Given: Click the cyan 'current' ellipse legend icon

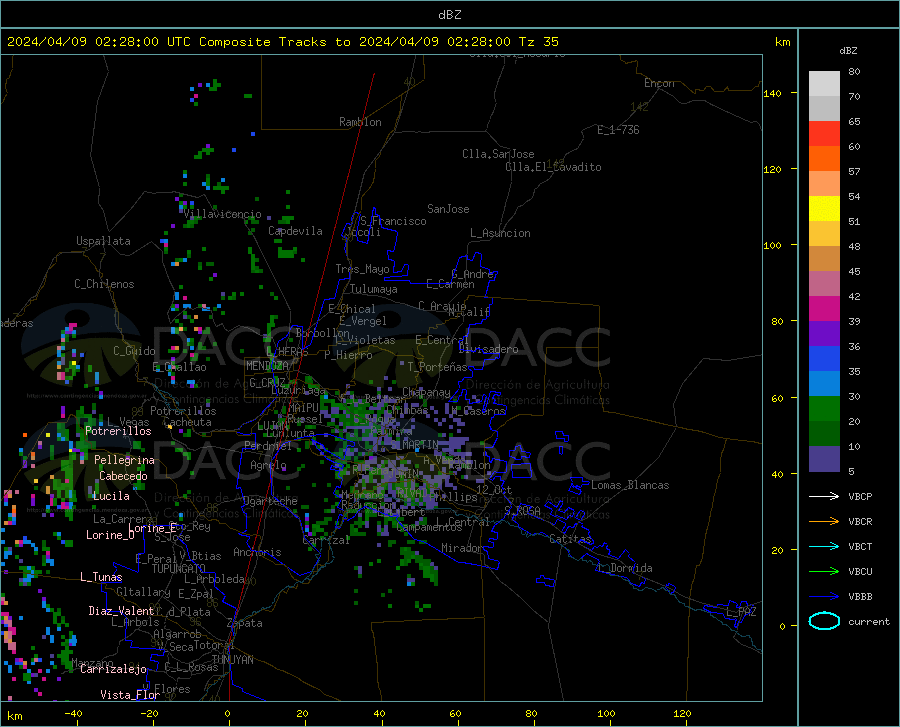Looking at the screenshot, I should click(824, 621).
